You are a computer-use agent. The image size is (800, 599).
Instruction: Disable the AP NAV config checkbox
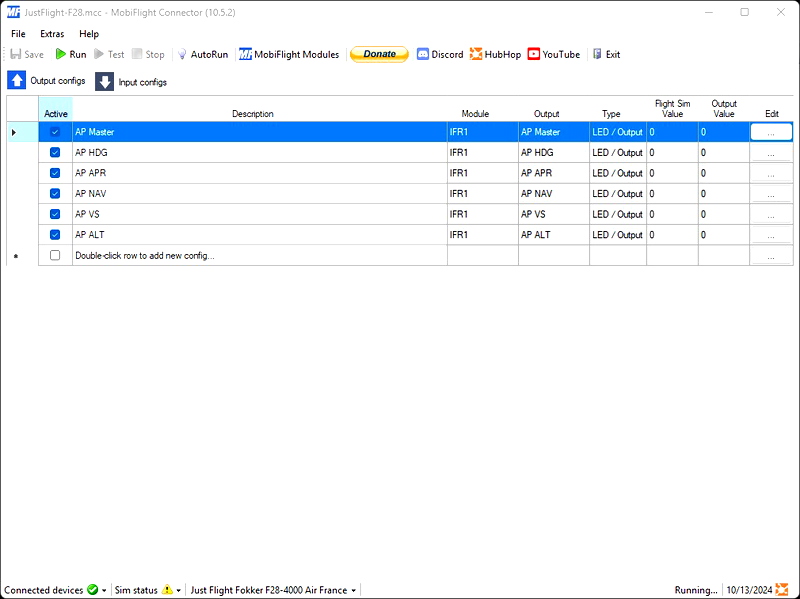click(55, 194)
